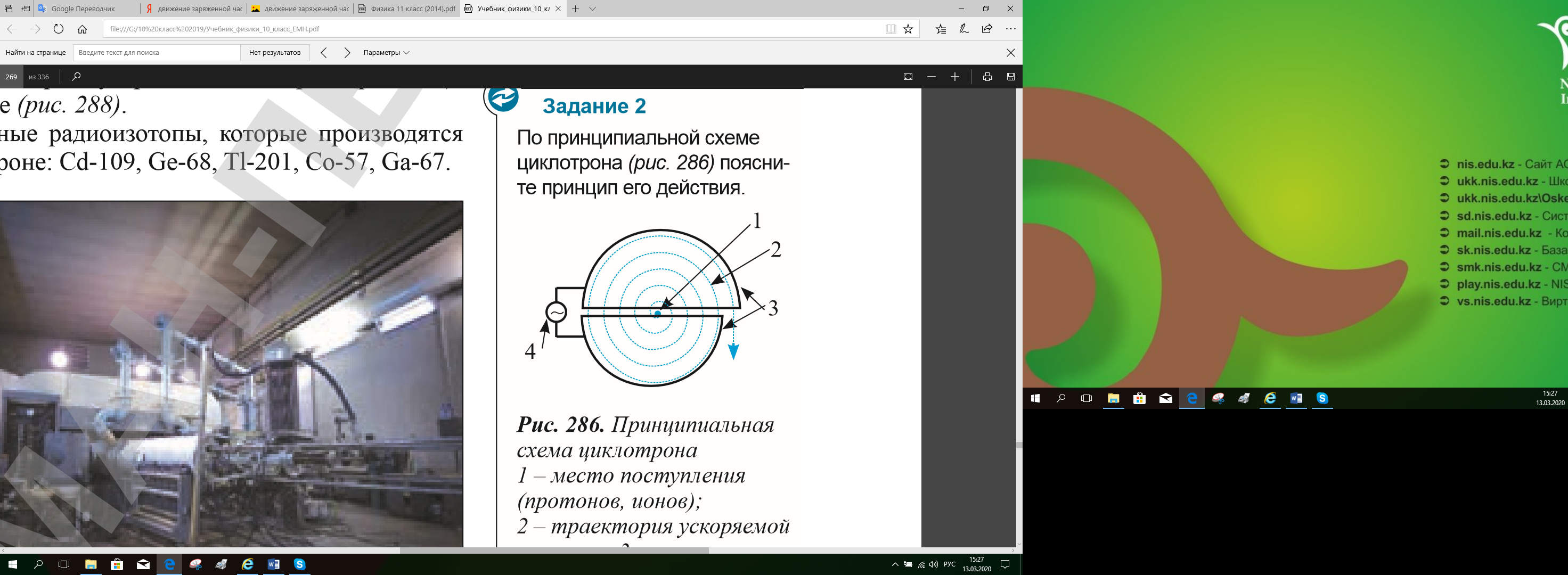1568x575 pixels.
Task: Open File Explorer on second monitor taskbar
Action: pyautogui.click(x=1113, y=399)
